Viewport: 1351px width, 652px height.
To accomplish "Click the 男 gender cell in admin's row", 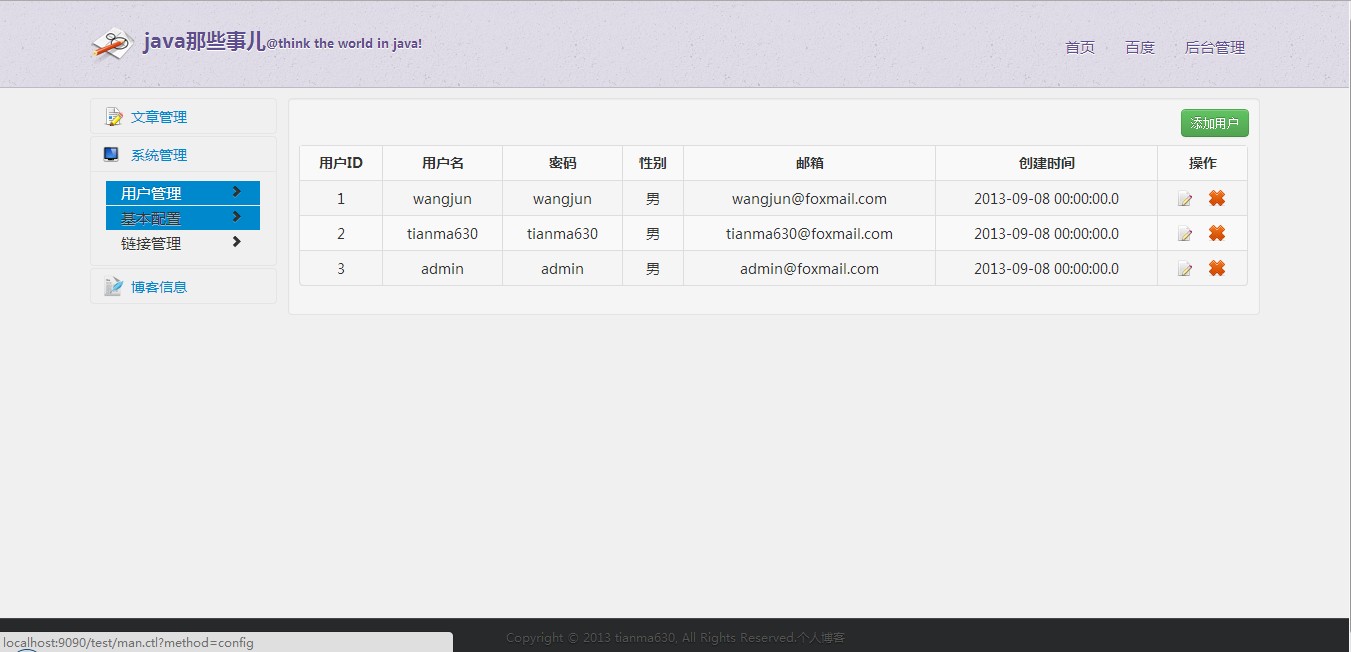I will click(653, 269).
